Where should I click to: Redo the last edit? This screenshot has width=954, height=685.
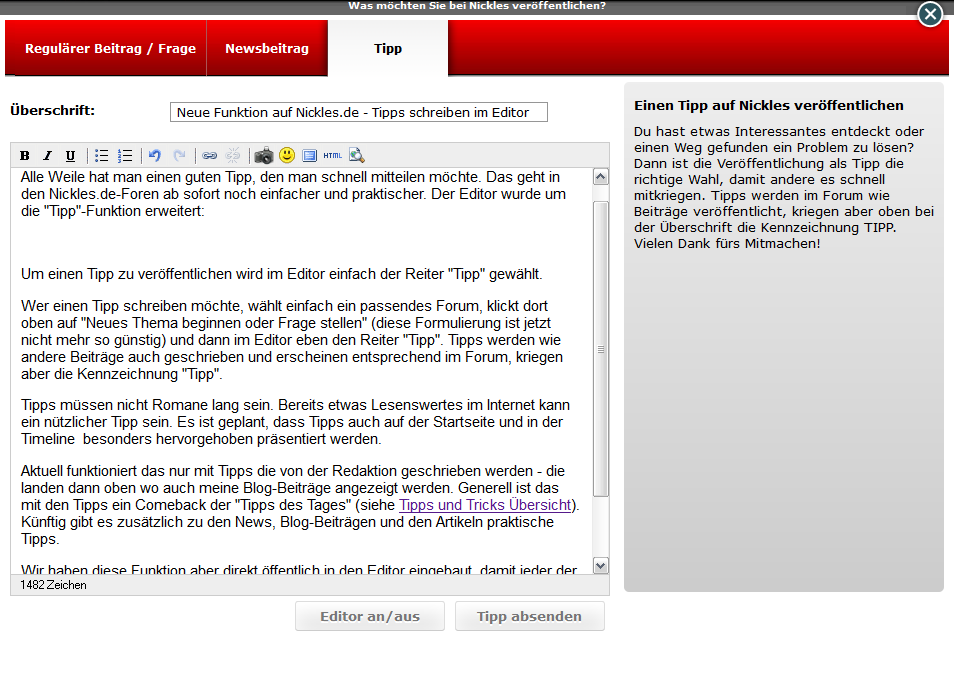(179, 156)
